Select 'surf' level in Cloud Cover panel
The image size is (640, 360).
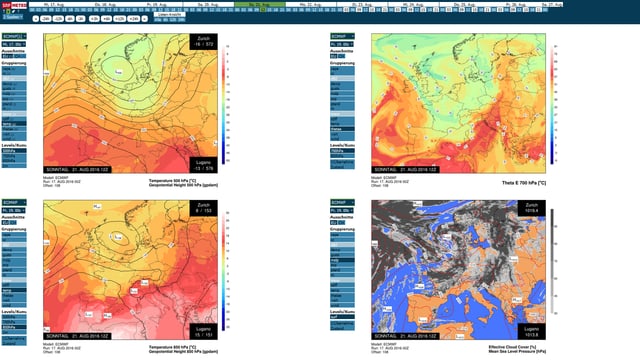342,317
